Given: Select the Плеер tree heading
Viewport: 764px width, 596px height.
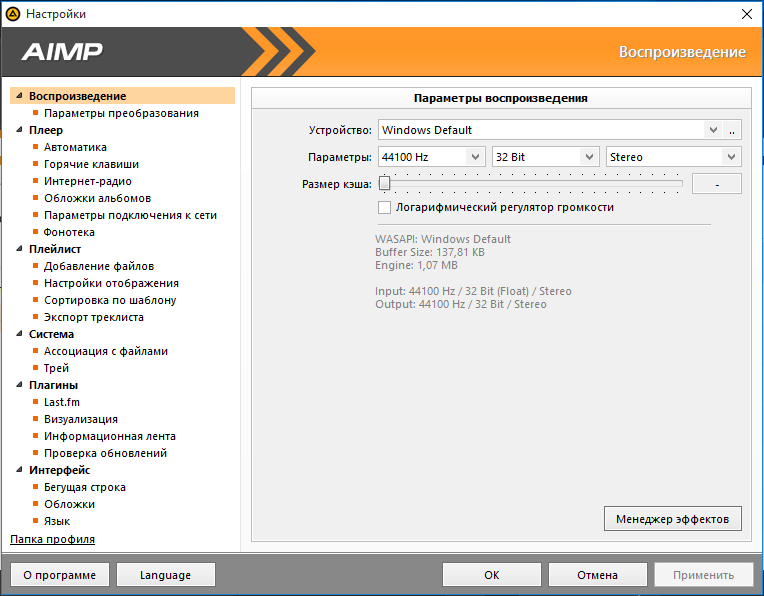Looking at the screenshot, I should (46, 130).
